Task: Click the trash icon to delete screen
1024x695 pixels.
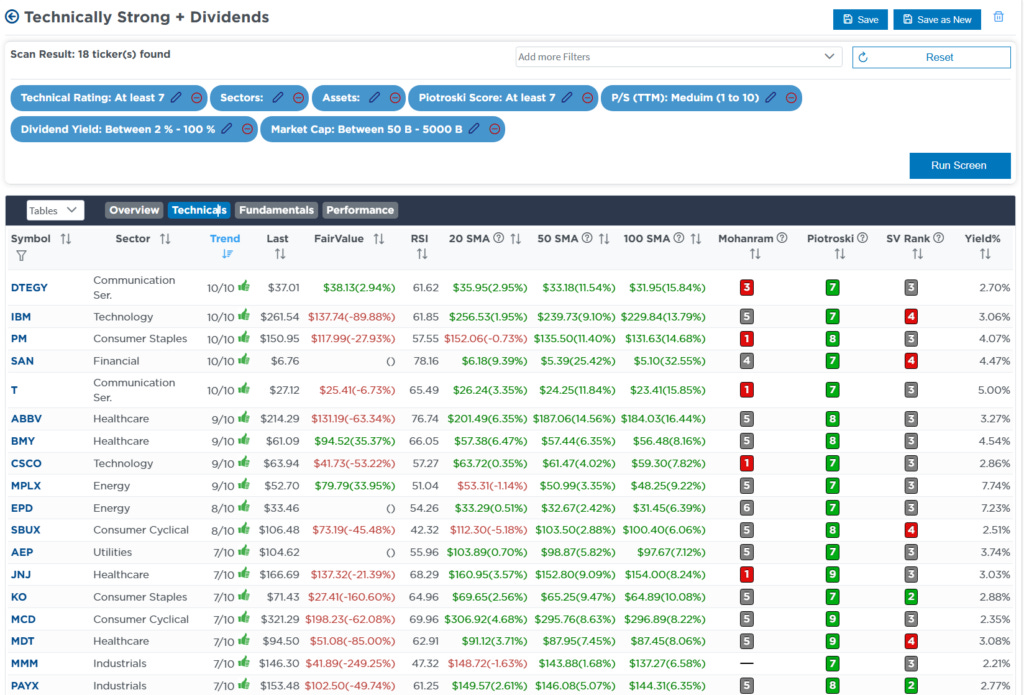Action: [999, 17]
